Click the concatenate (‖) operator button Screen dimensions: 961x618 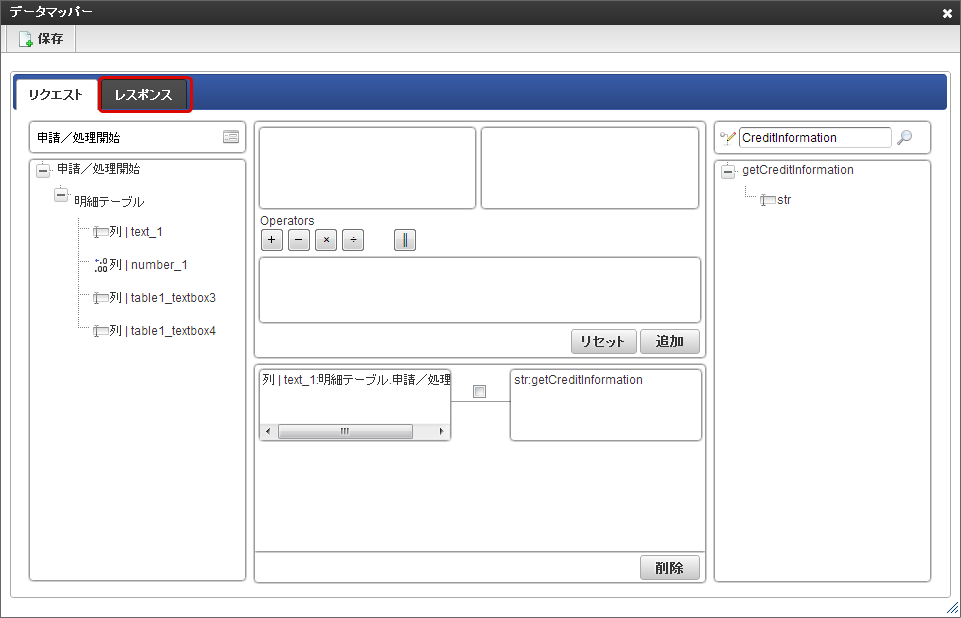pyautogui.click(x=405, y=240)
